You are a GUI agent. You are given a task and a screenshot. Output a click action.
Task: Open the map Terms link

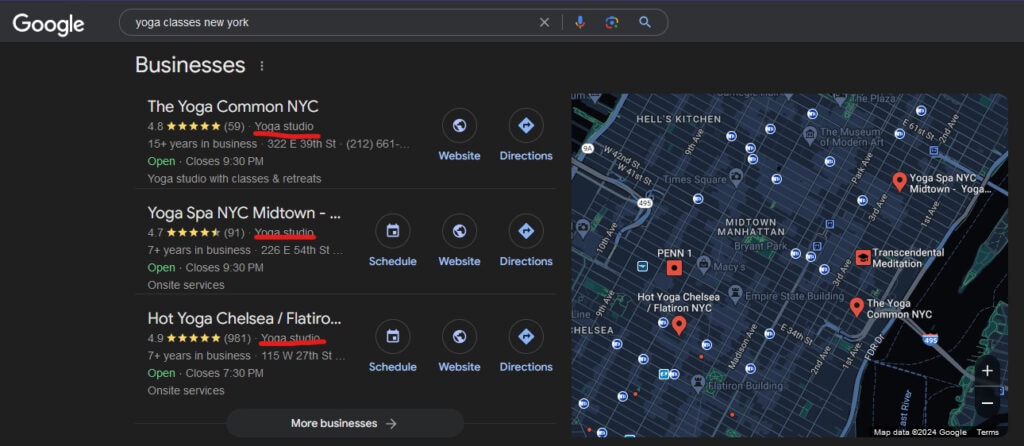click(x=987, y=432)
